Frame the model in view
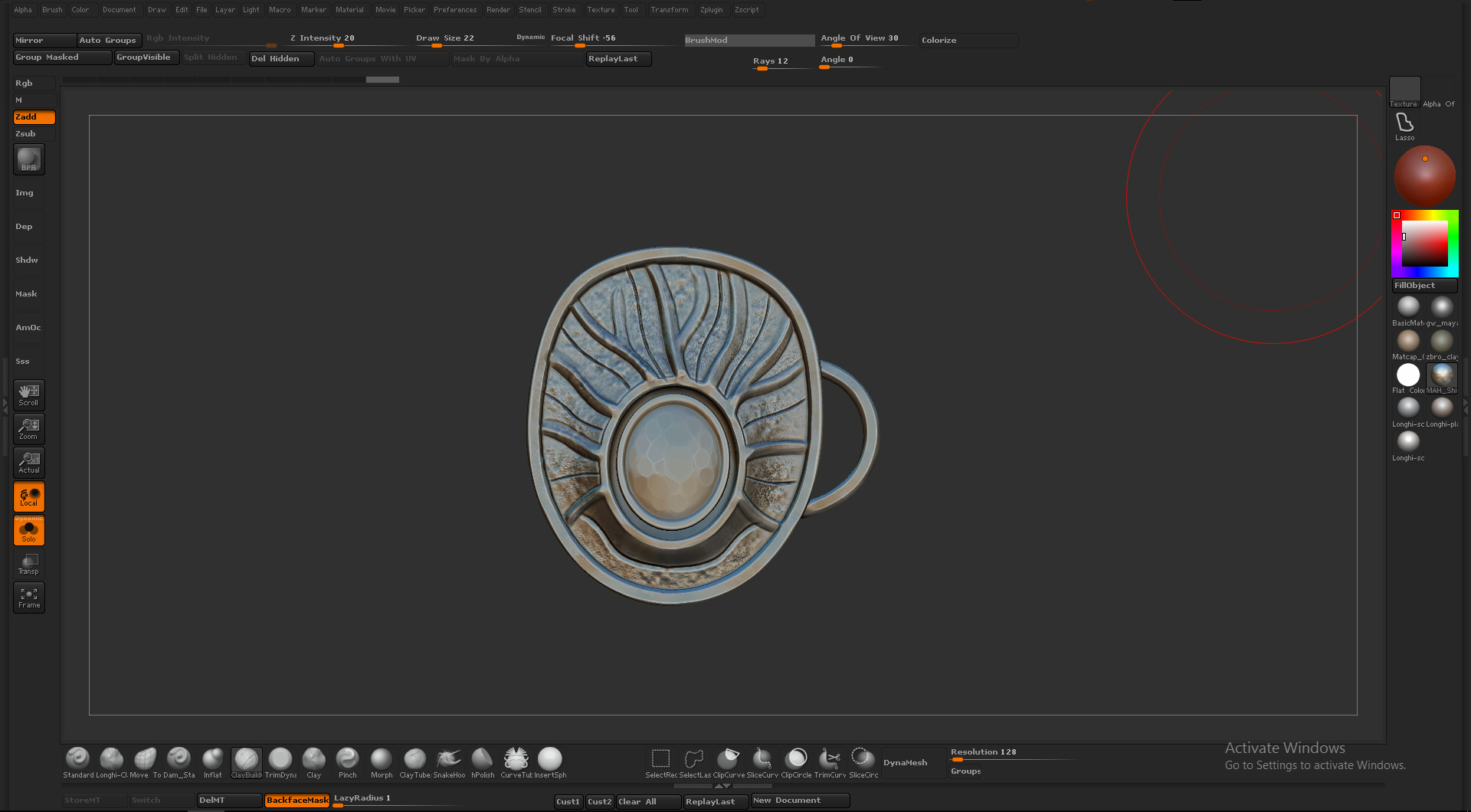 (29, 598)
